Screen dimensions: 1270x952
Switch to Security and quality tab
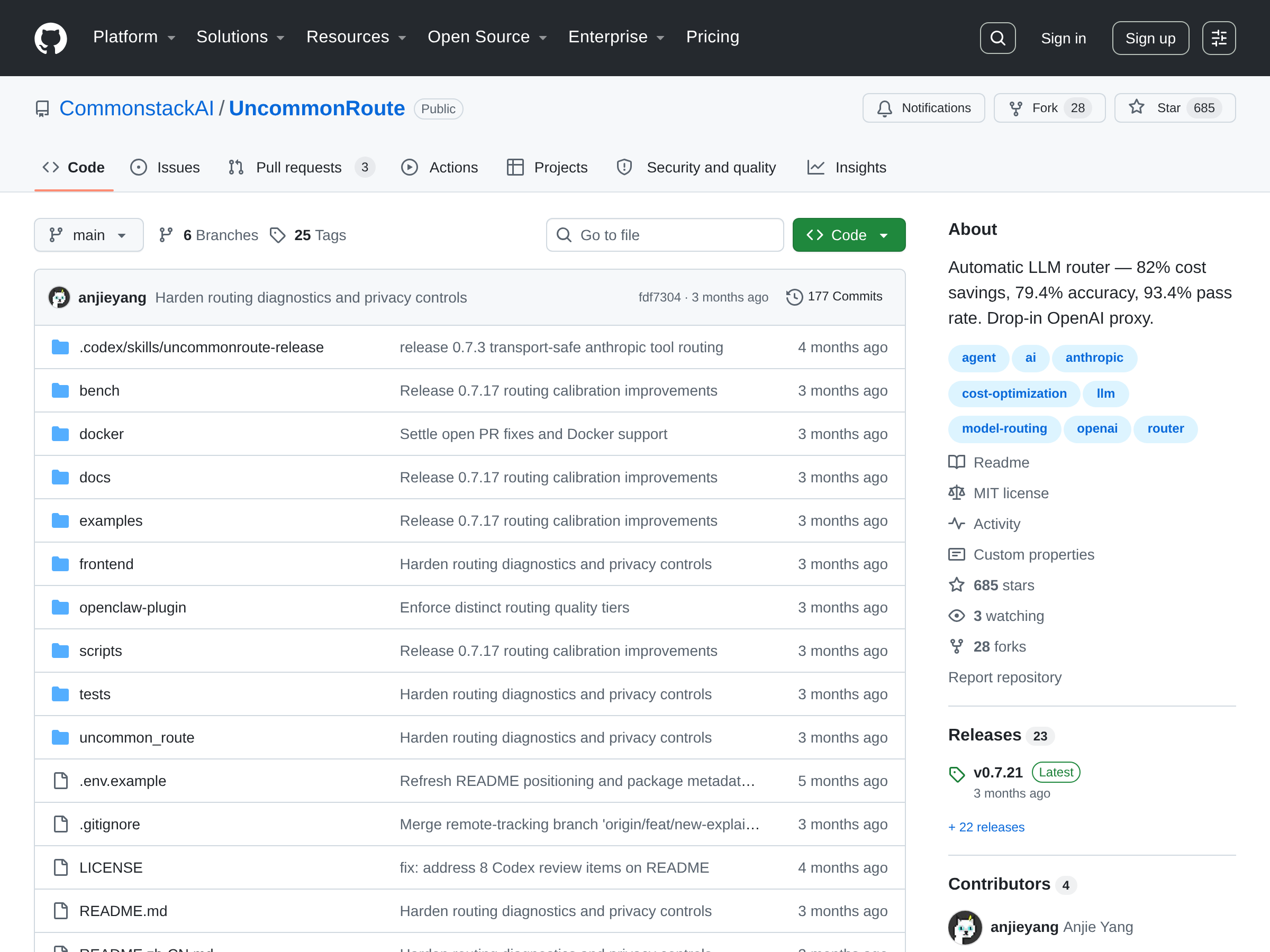[x=696, y=168]
